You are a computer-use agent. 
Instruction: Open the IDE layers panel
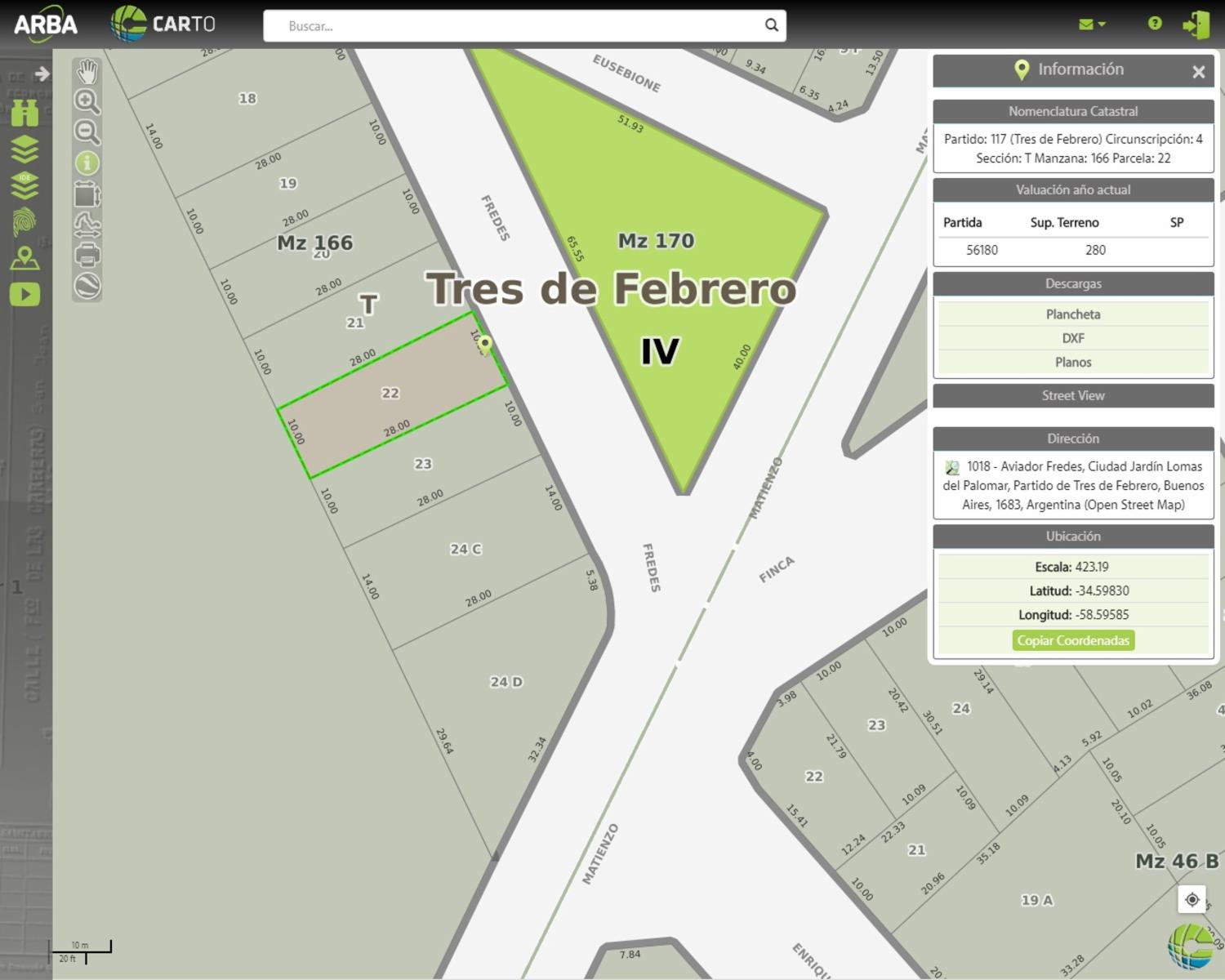click(25, 185)
